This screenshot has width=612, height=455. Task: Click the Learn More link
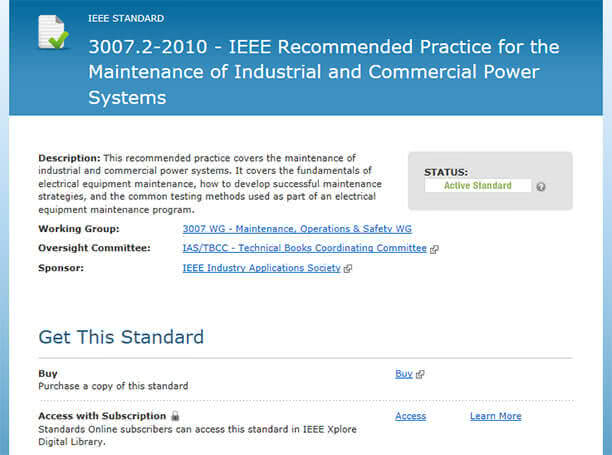496,416
